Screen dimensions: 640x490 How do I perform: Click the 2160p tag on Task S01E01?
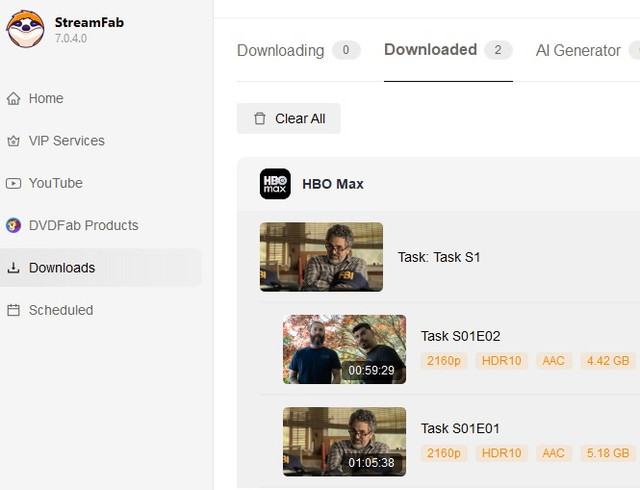pos(444,453)
